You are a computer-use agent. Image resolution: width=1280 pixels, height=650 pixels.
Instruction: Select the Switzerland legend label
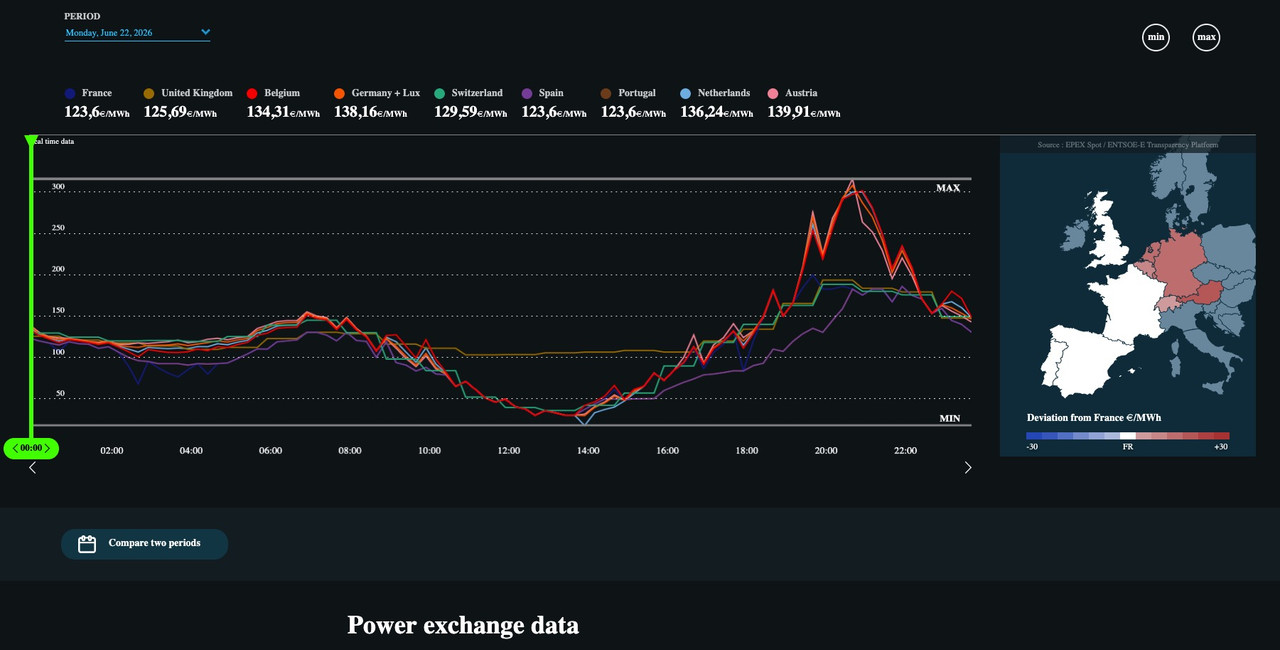[477, 93]
